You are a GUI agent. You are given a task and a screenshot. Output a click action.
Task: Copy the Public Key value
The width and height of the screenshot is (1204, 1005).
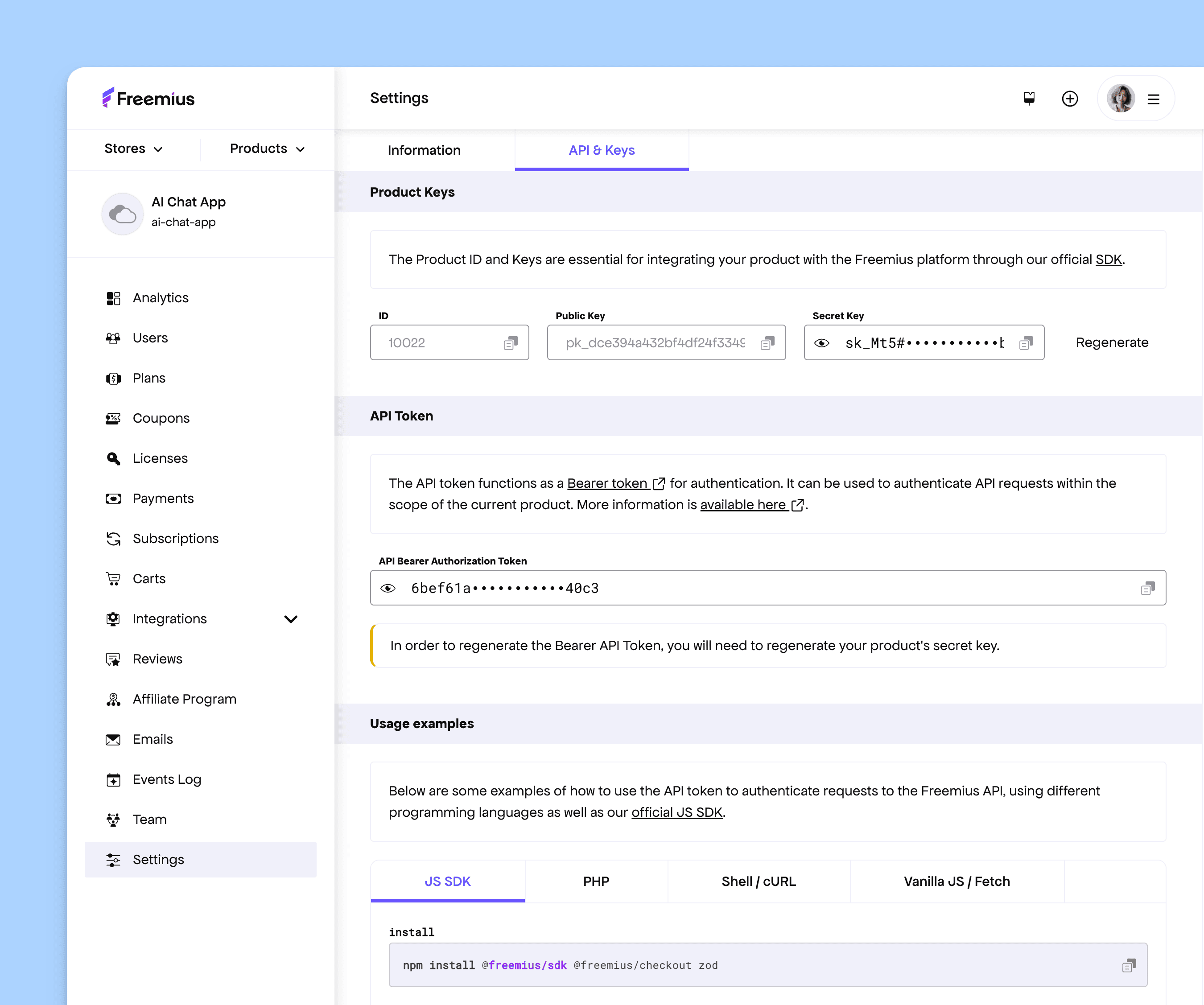pos(767,343)
